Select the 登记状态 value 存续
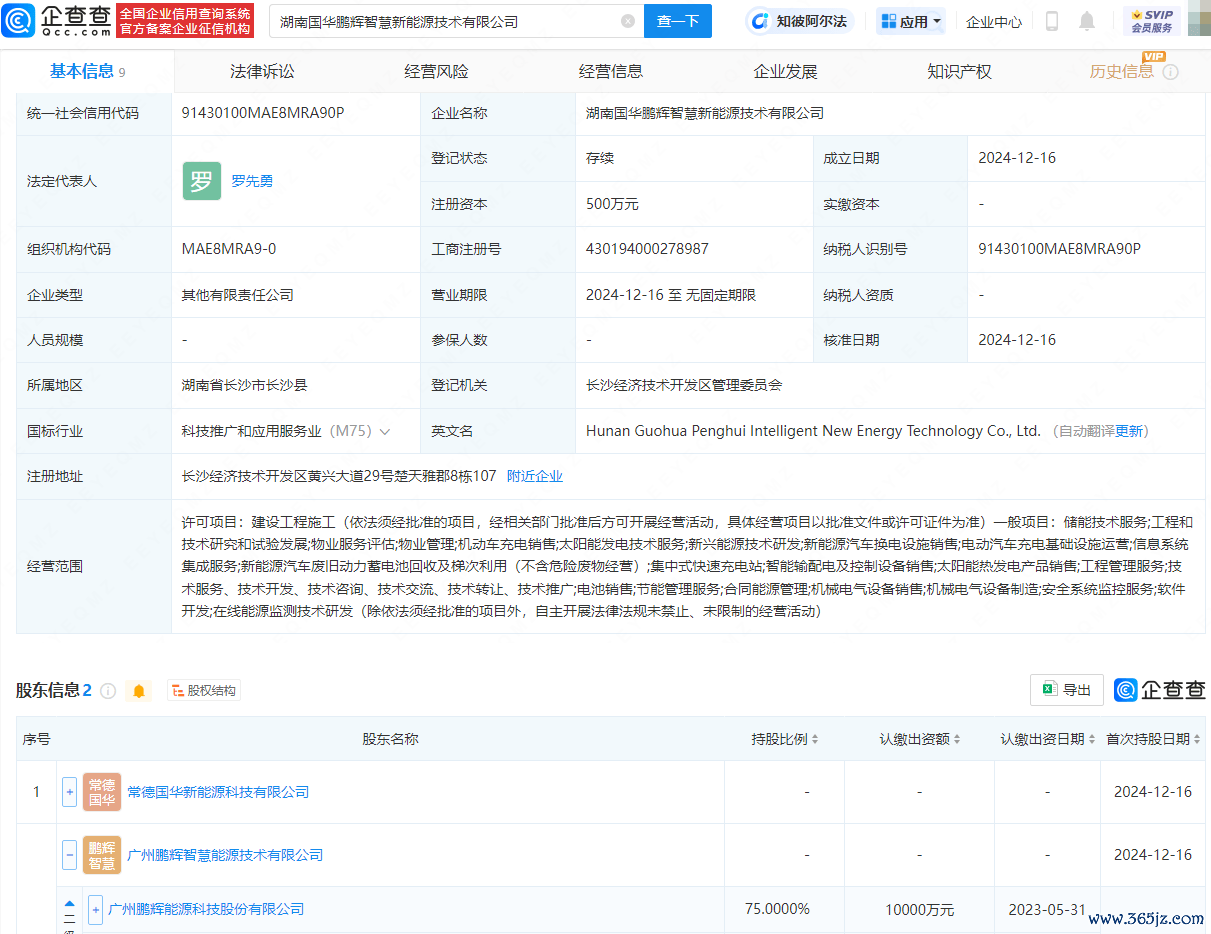The height and width of the screenshot is (934, 1211). [x=600, y=158]
